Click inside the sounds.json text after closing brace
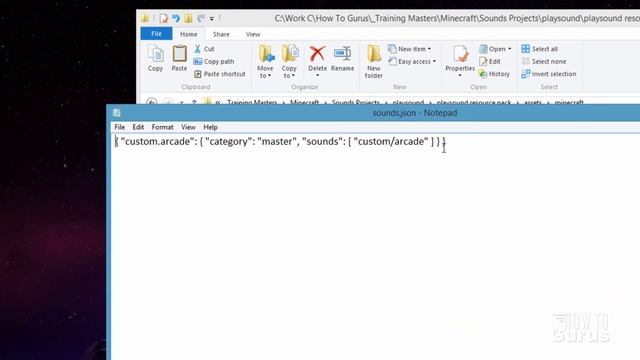The height and width of the screenshot is (360, 640). point(447,142)
